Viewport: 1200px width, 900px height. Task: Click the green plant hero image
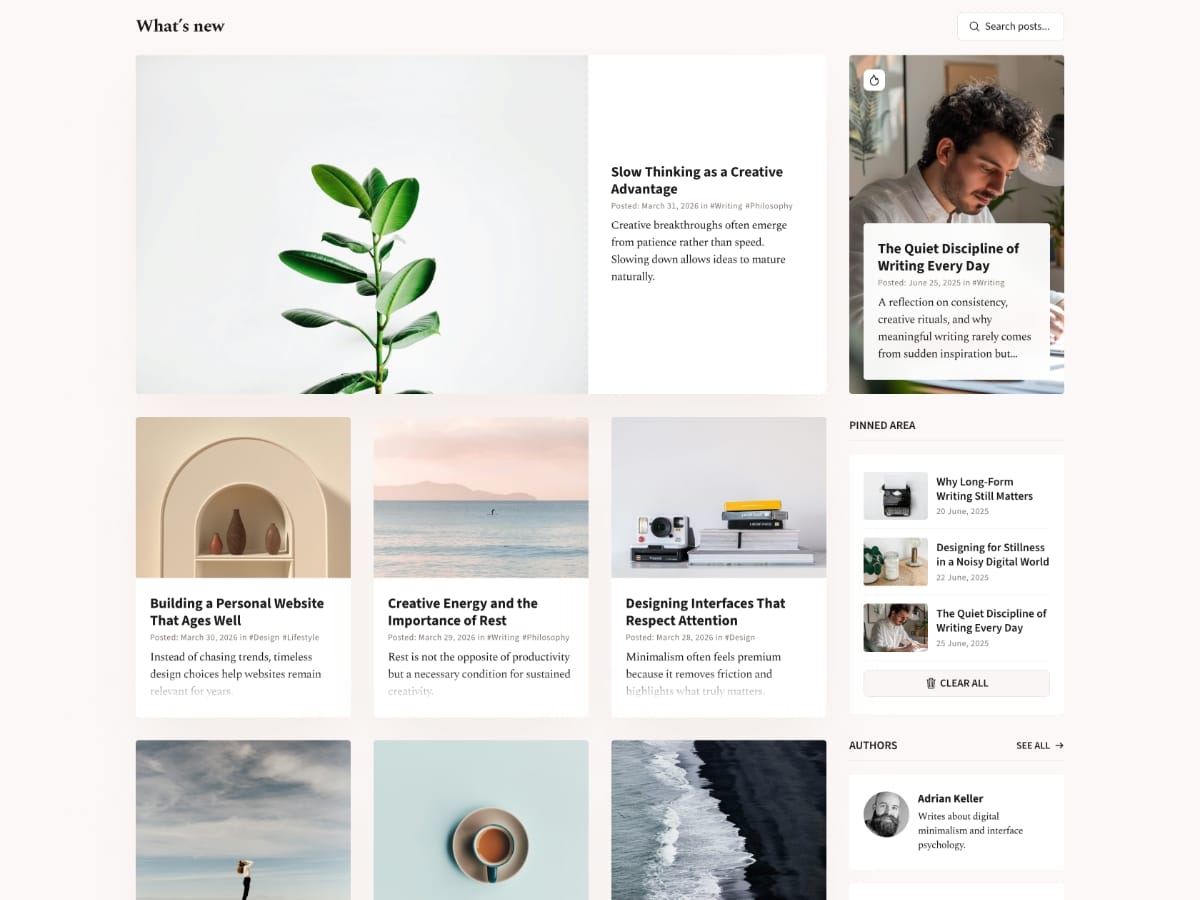[x=362, y=224]
